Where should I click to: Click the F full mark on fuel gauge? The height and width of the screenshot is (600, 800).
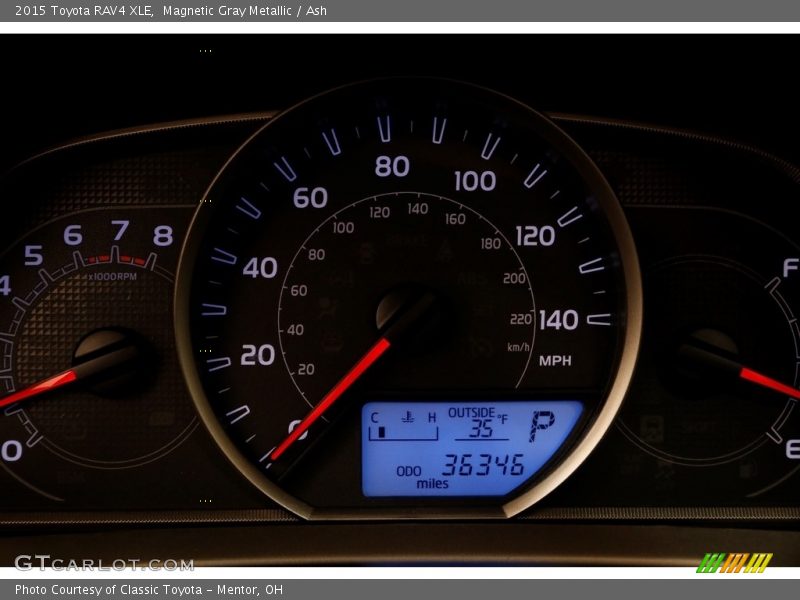click(790, 267)
